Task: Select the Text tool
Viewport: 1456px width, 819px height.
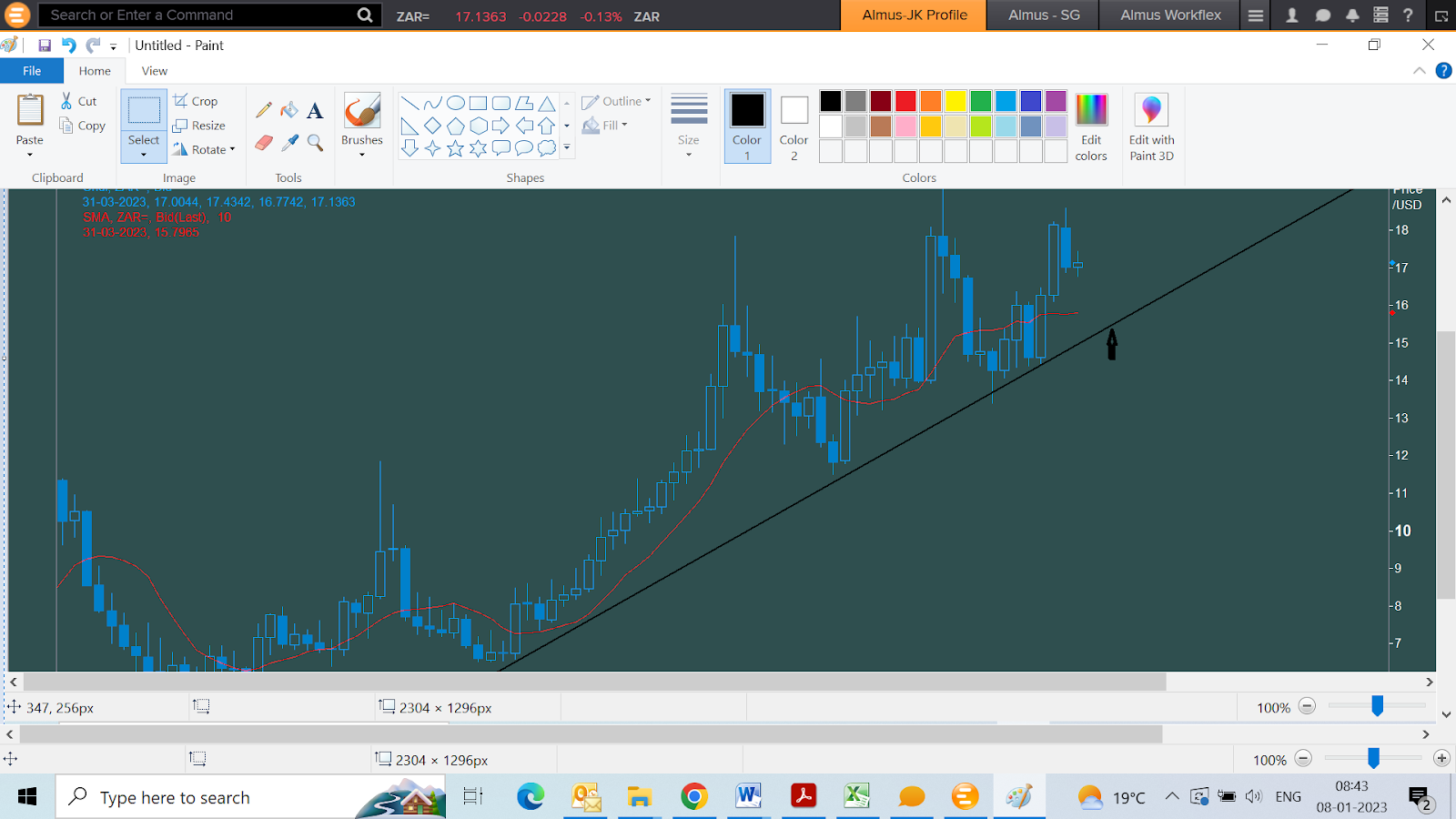Action: (x=315, y=110)
